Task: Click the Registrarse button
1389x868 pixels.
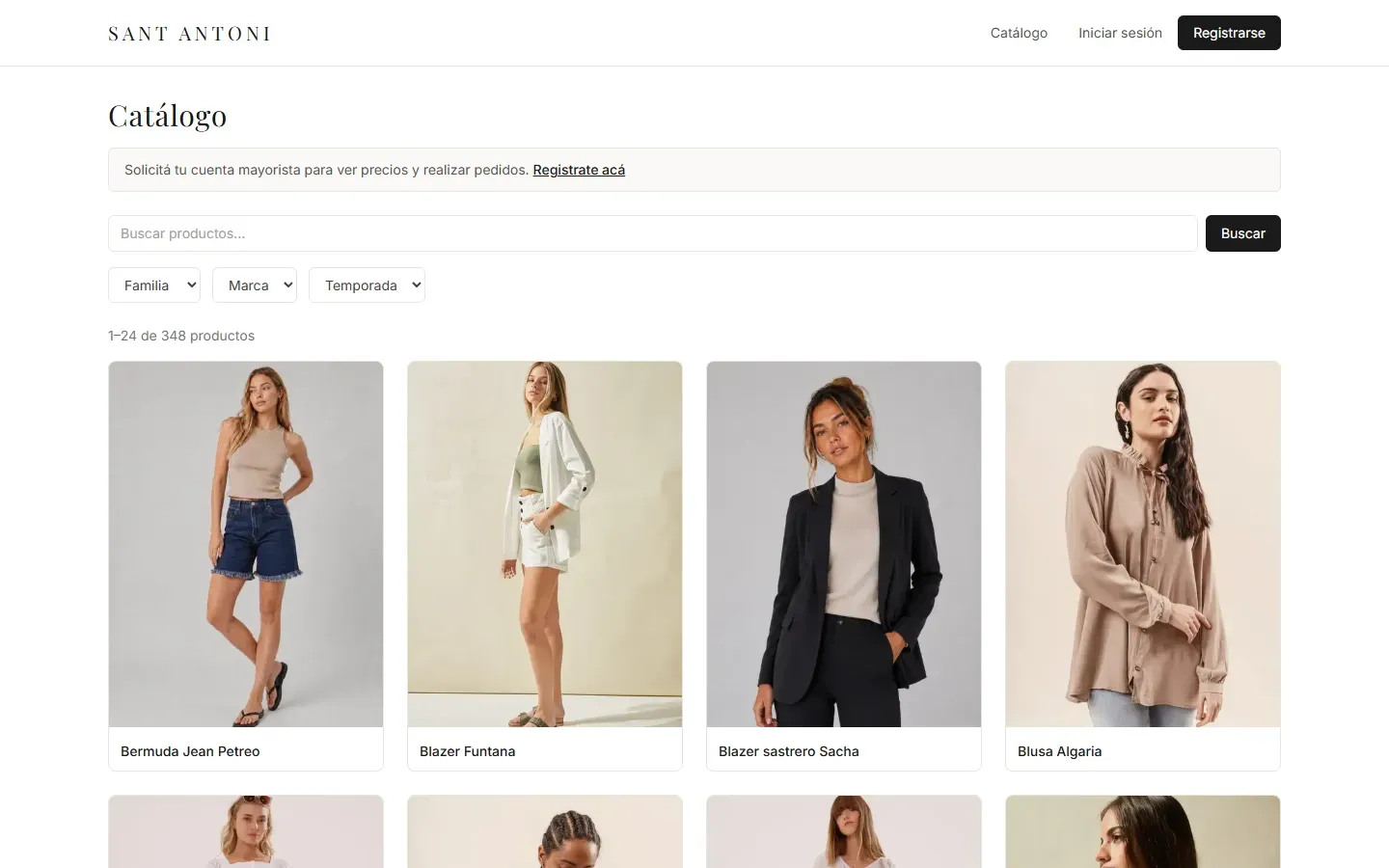Action: pos(1229,33)
